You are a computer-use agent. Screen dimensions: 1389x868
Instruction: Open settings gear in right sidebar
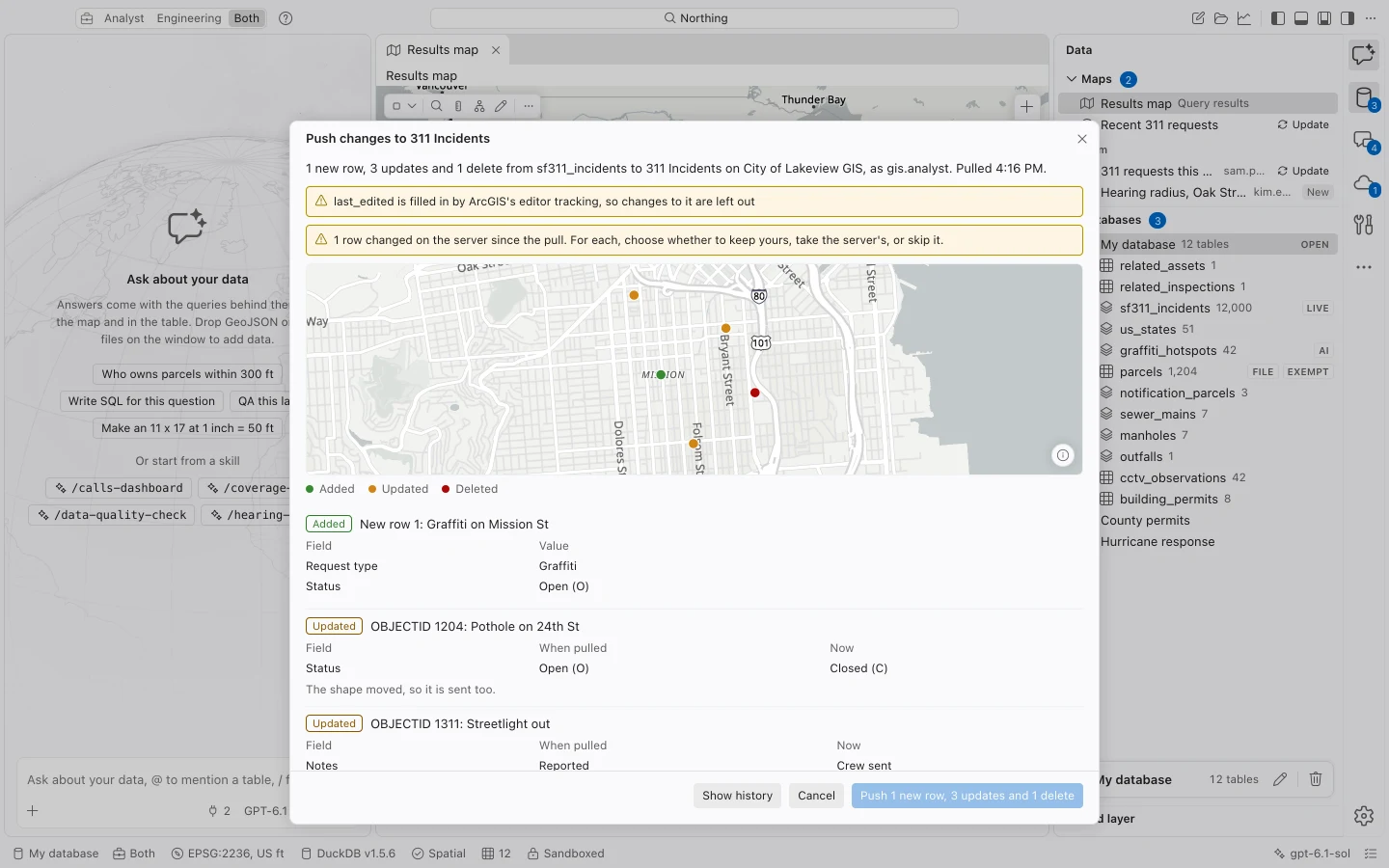(1363, 816)
